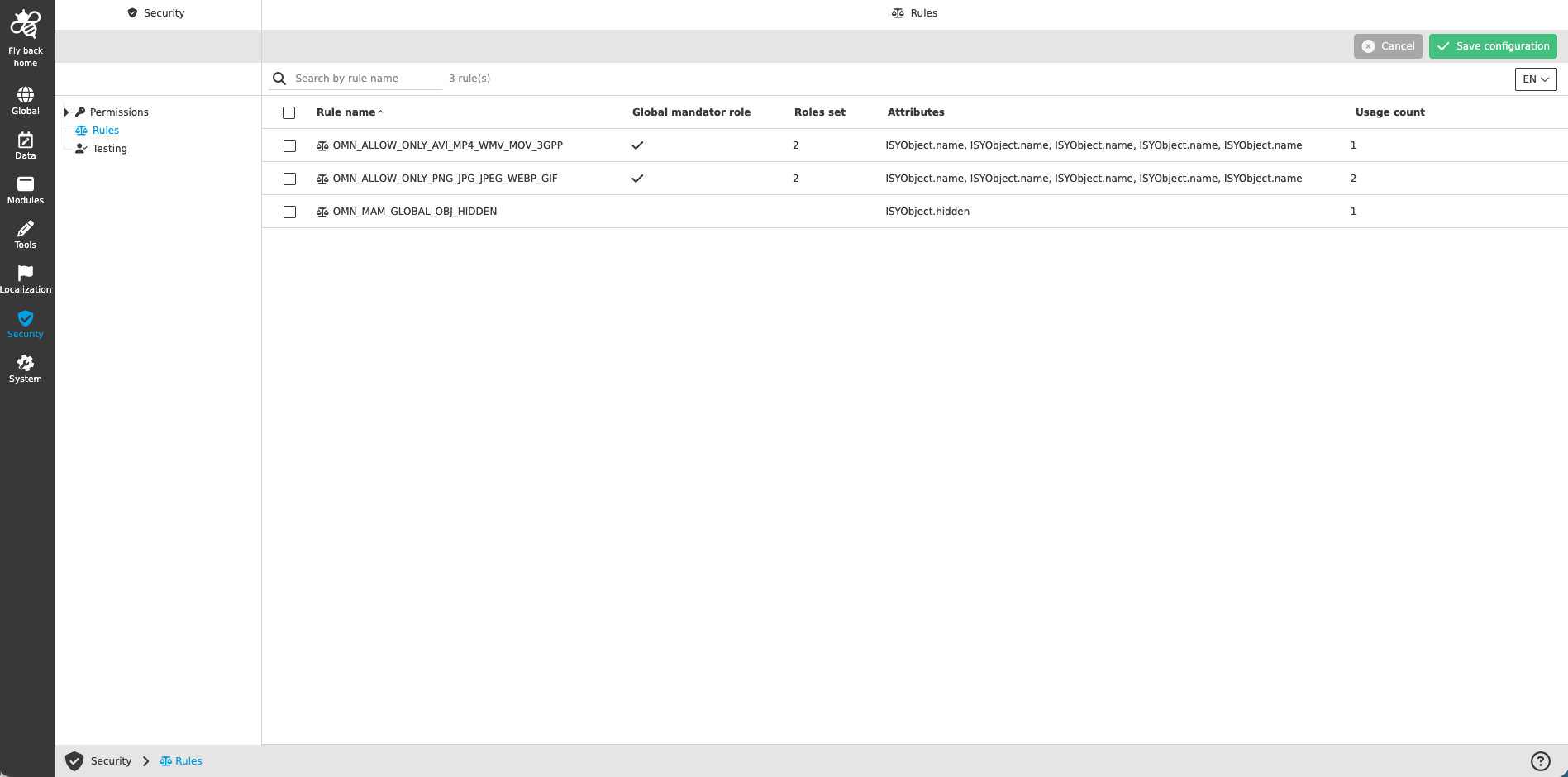Open the EN language dropdown

(1536, 79)
